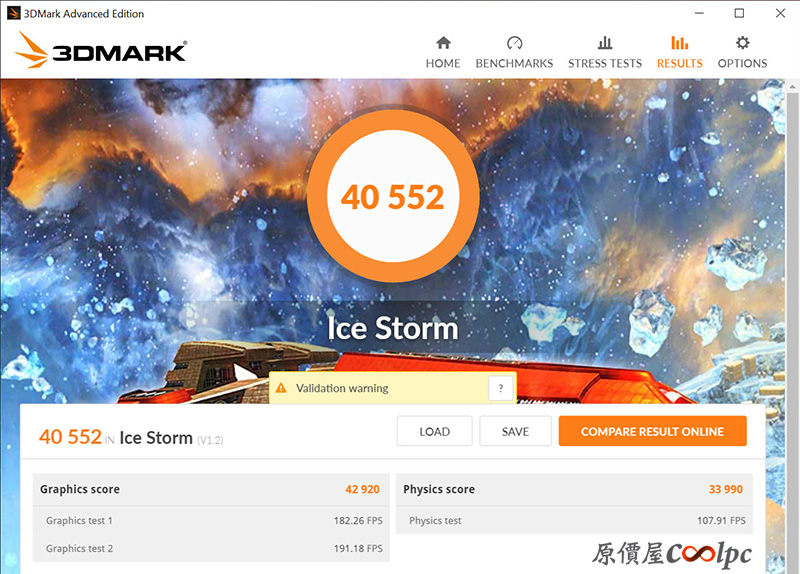Click the validation warning triangle icon
Image resolution: width=800 pixels, height=574 pixels.
(281, 388)
